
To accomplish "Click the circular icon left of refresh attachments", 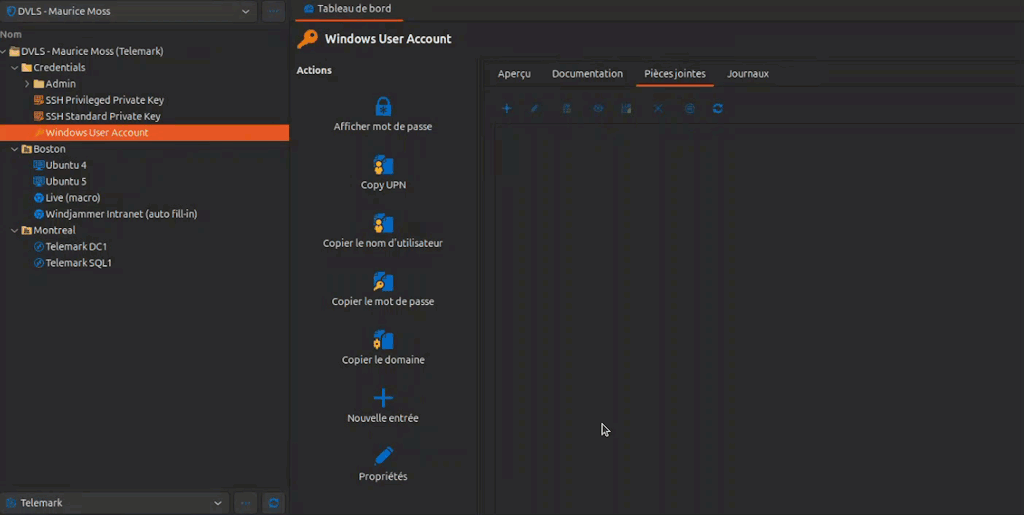I will pyautogui.click(x=690, y=108).
